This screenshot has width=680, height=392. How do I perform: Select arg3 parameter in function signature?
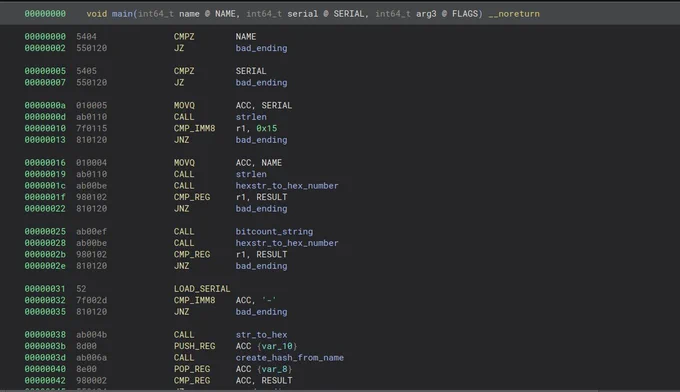(426, 14)
